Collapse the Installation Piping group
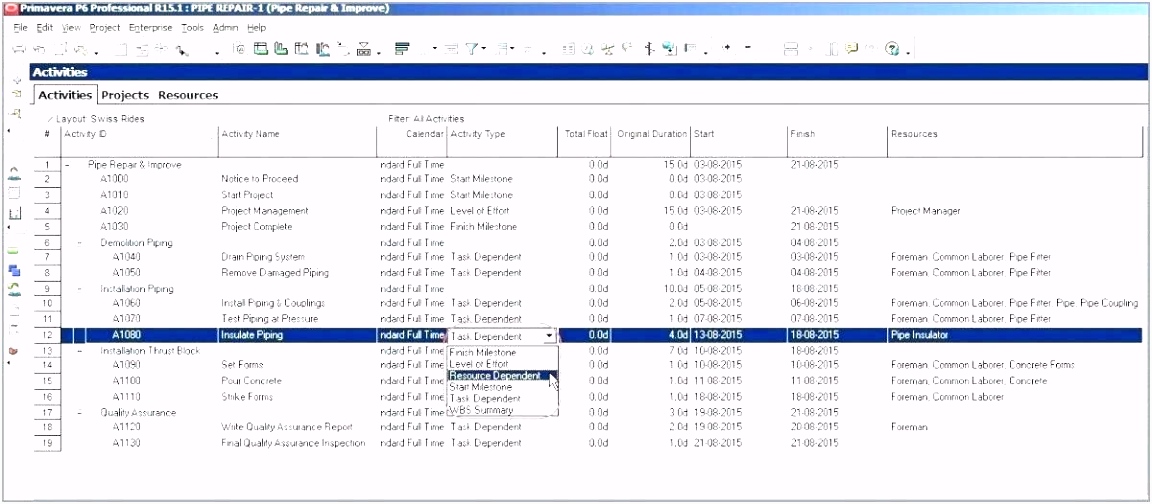 [x=80, y=289]
